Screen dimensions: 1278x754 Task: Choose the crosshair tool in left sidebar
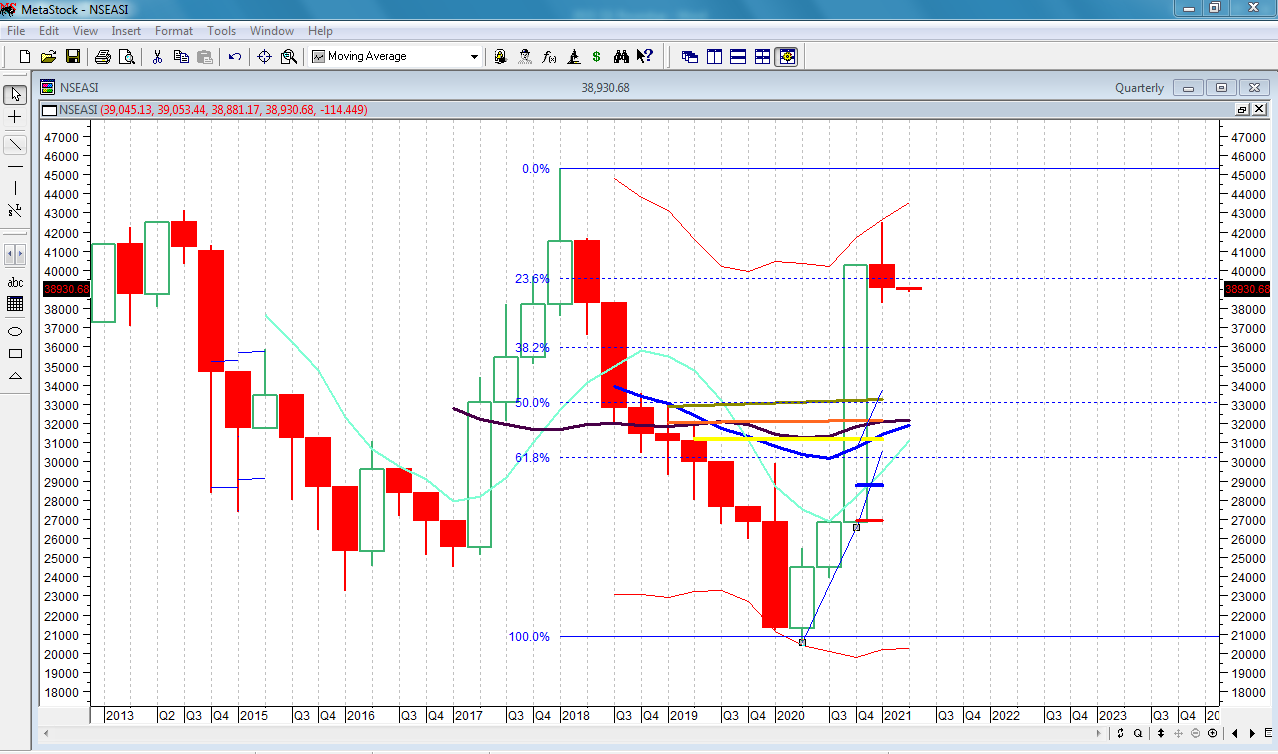click(x=15, y=117)
